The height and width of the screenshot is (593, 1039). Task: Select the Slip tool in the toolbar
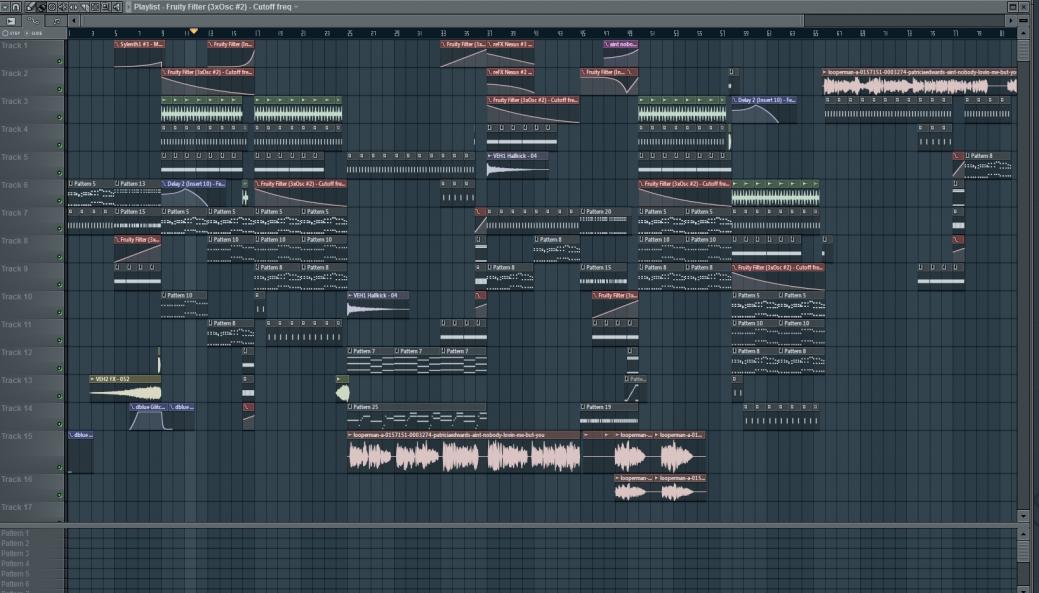coord(73,6)
